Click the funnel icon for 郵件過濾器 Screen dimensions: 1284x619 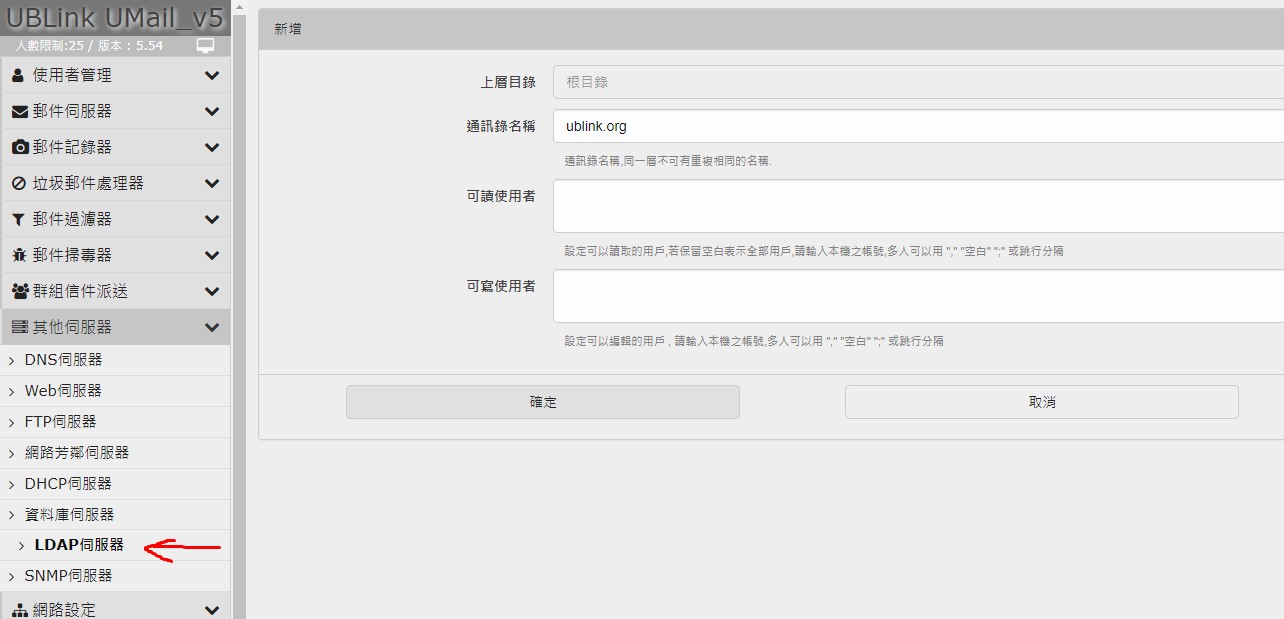click(x=18, y=220)
